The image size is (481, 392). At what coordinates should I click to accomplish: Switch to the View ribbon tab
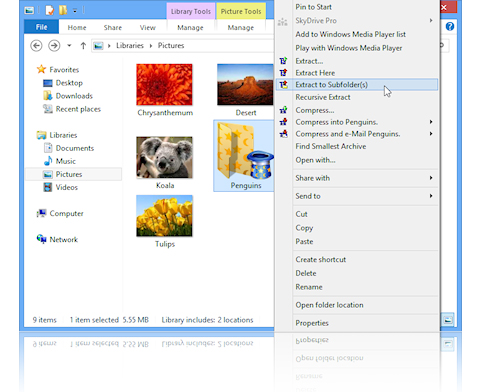(x=148, y=28)
